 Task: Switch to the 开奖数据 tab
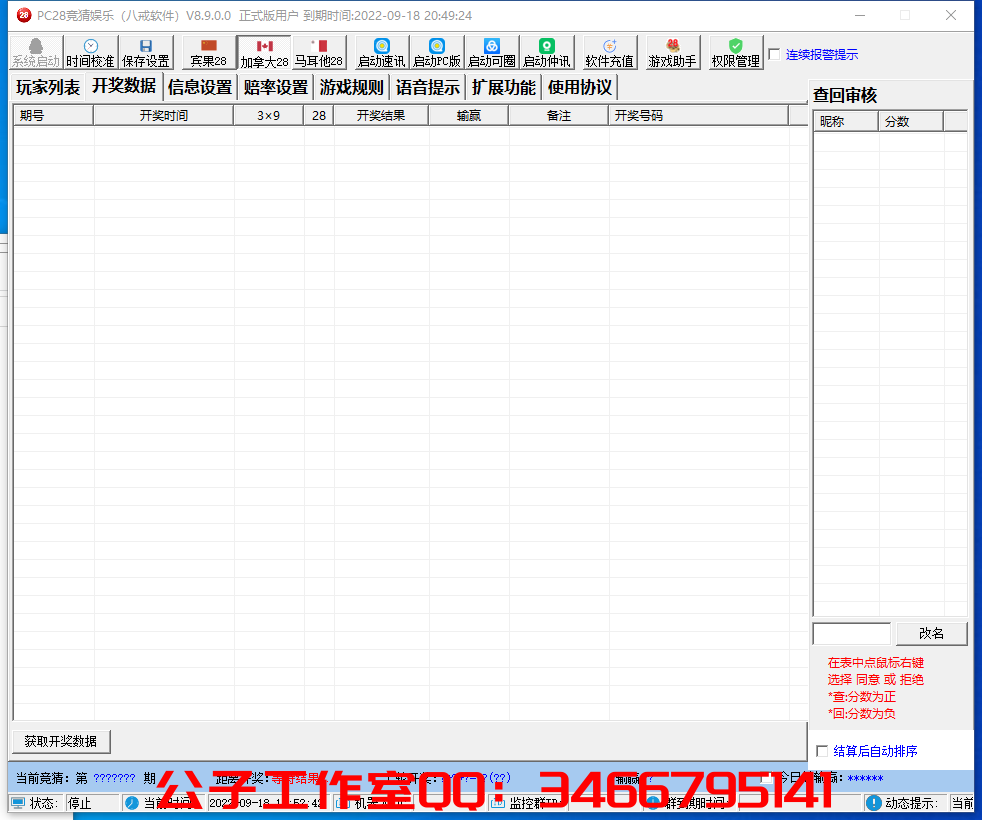point(124,86)
